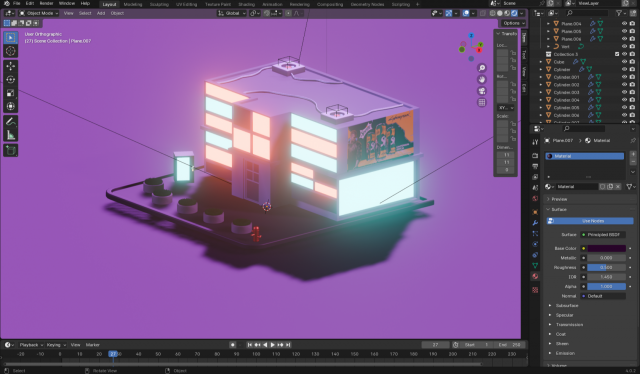Toggle the camera view icon
Image resolution: width=640 pixels, height=374 pixels.
click(482, 91)
